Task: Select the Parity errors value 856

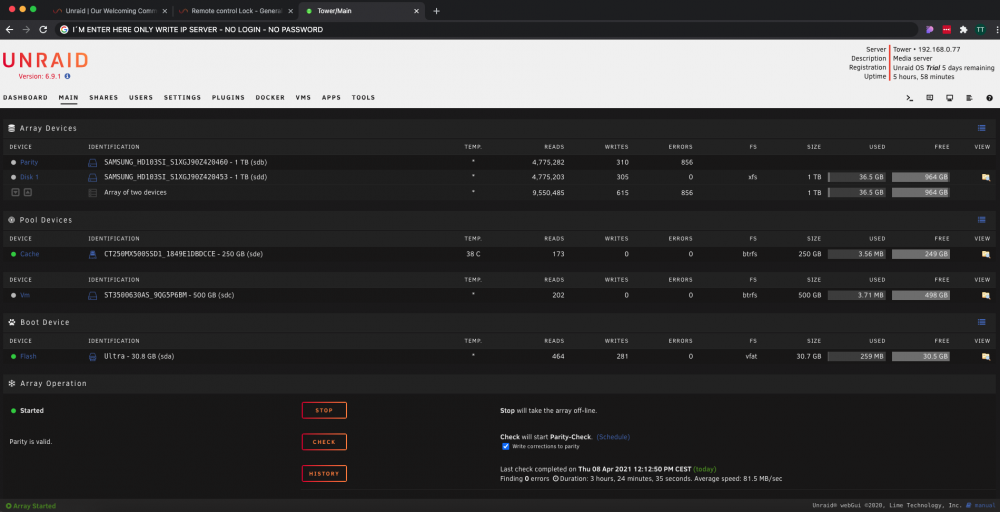Action: click(687, 163)
